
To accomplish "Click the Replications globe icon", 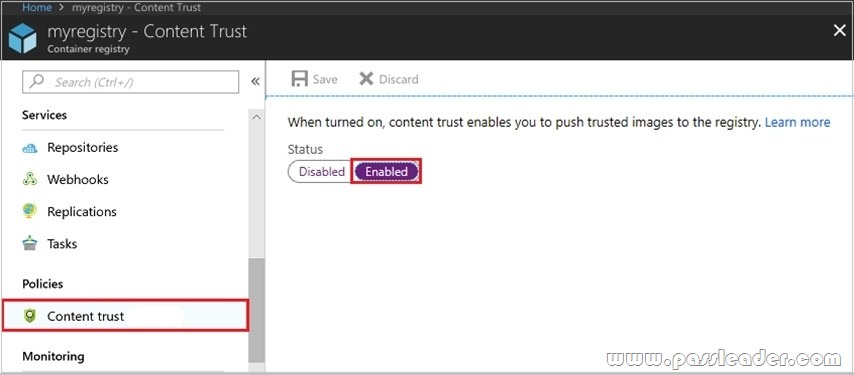I will pos(29,211).
